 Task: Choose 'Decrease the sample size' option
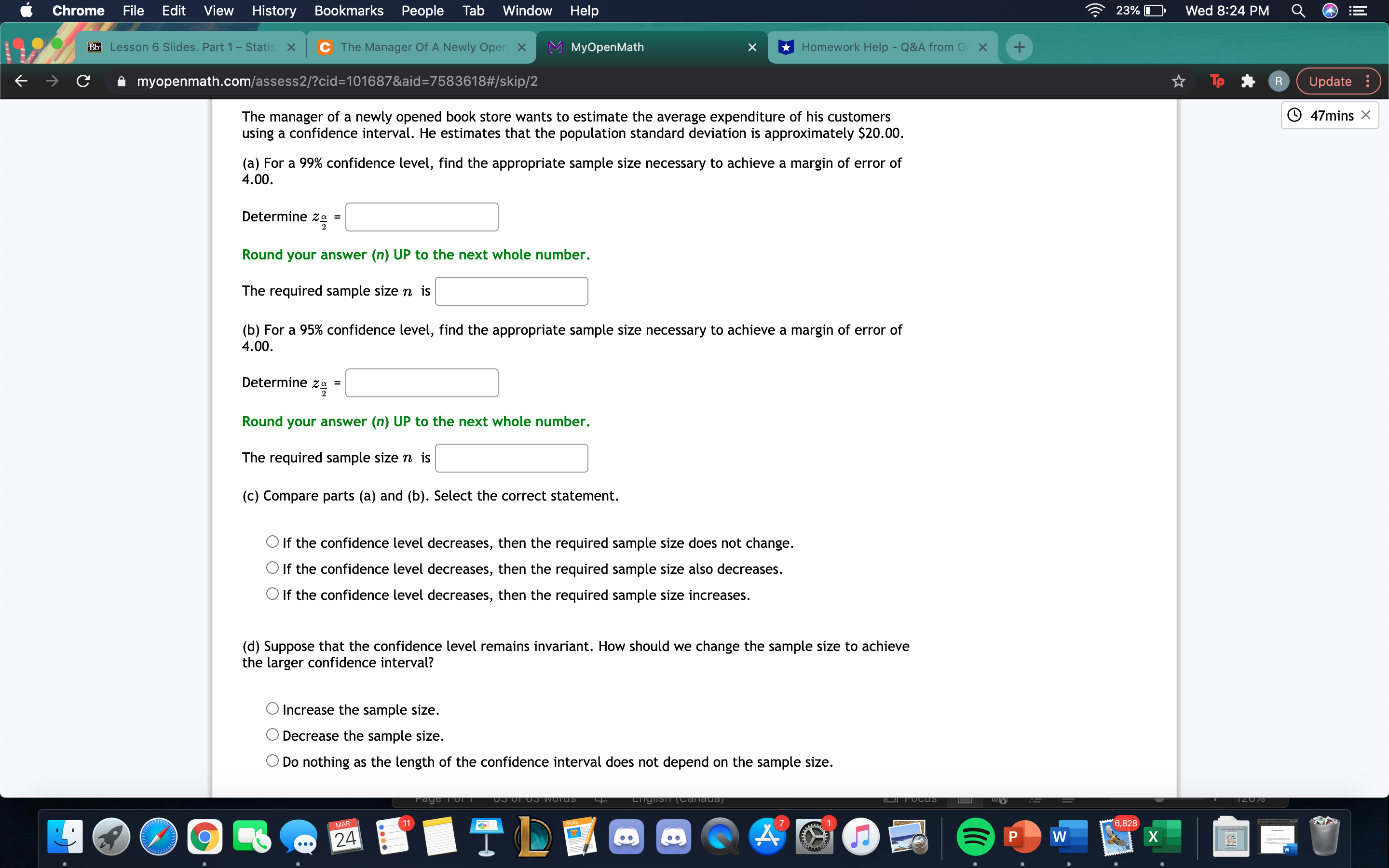pos(272,734)
